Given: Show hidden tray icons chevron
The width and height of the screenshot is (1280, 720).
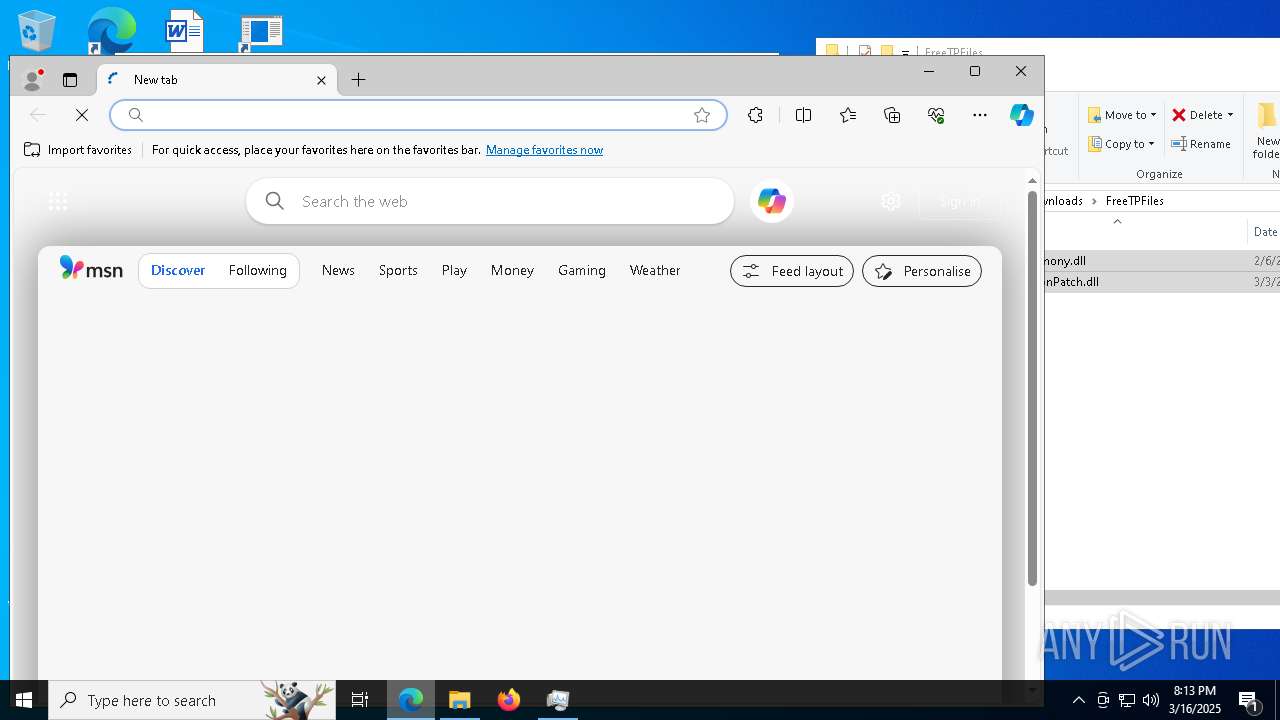Looking at the screenshot, I should 1079,700.
